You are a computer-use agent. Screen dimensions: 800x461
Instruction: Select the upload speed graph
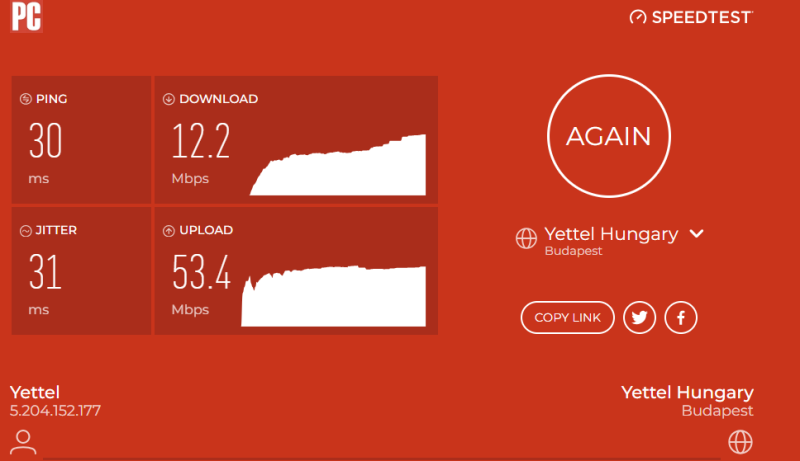pyautogui.click(x=334, y=296)
